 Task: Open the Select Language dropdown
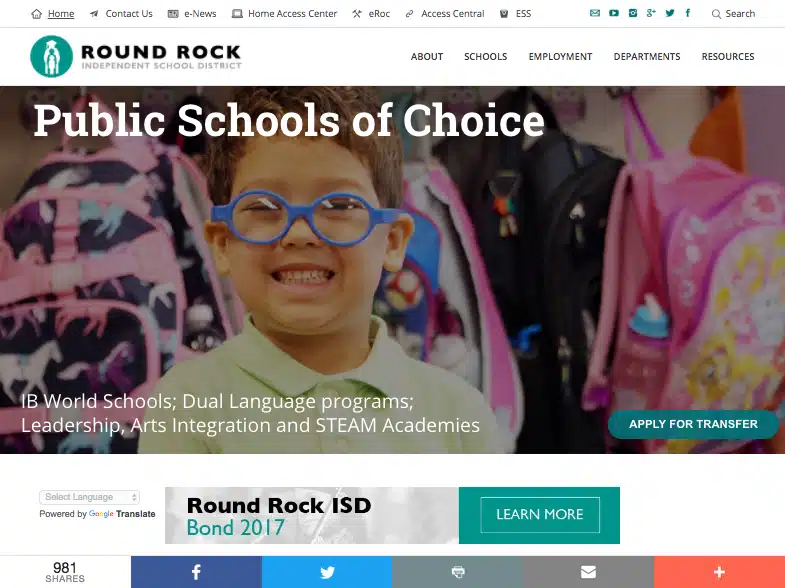pyautogui.click(x=89, y=497)
